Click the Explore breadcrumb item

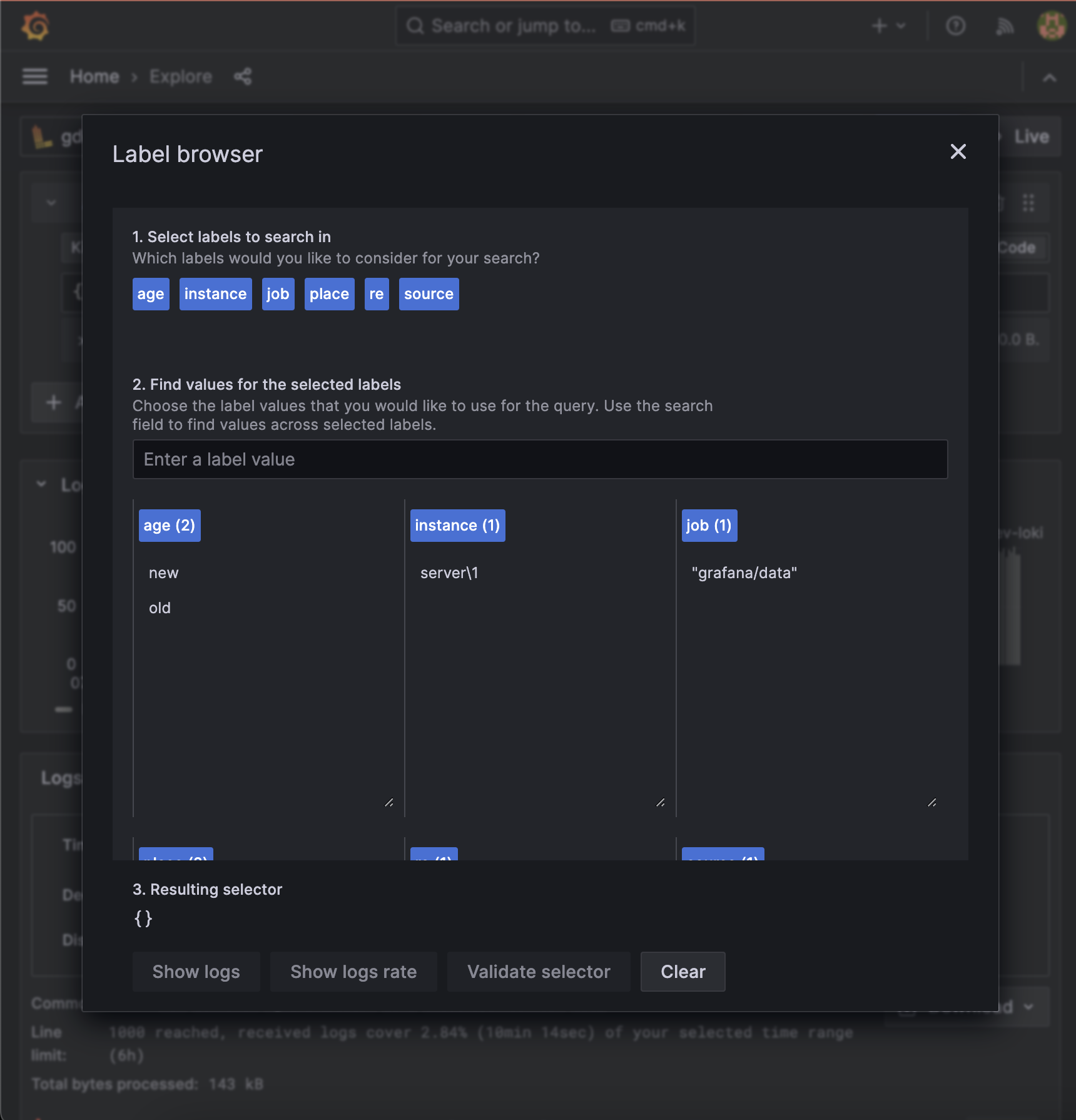click(x=180, y=76)
